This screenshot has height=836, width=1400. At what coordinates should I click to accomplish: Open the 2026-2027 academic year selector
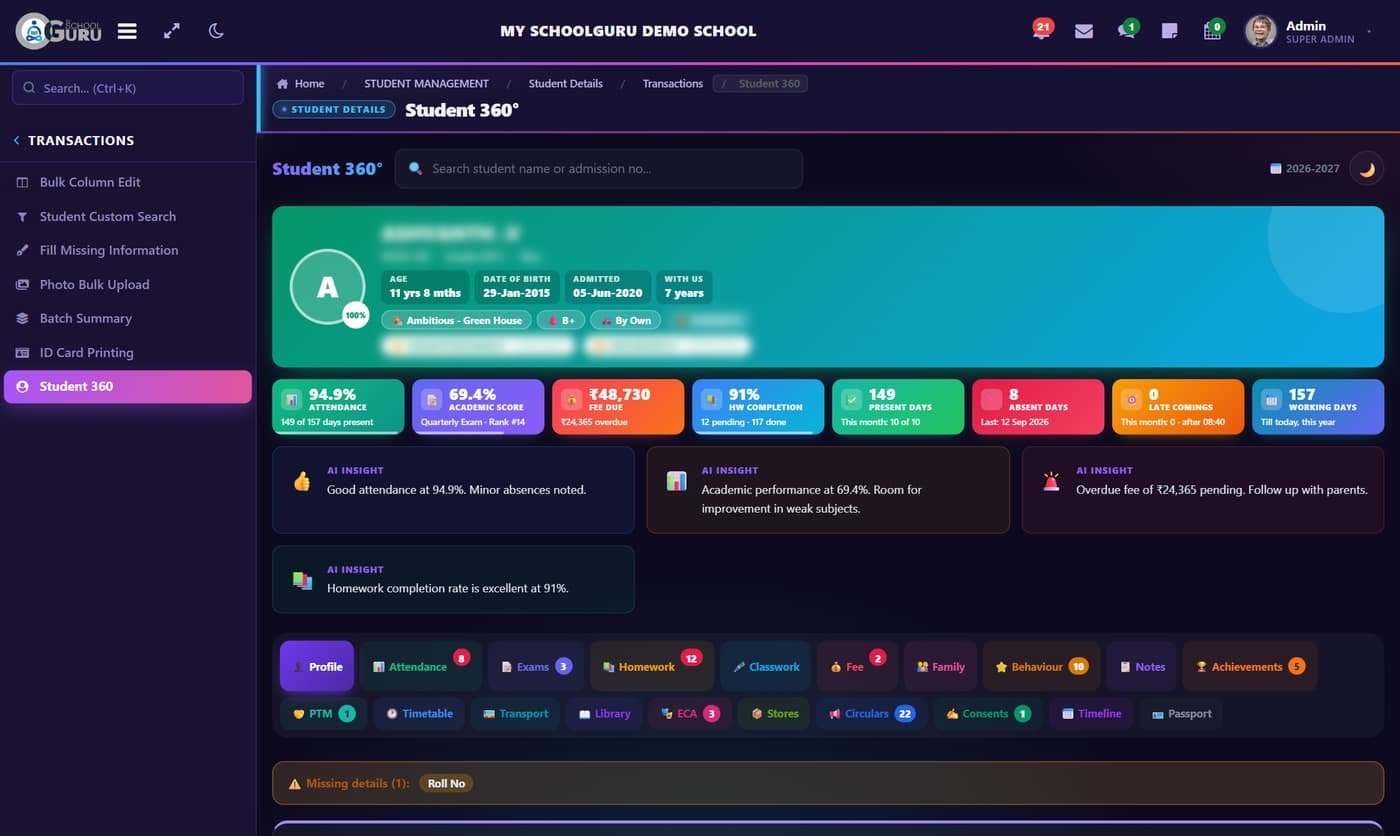point(1304,169)
